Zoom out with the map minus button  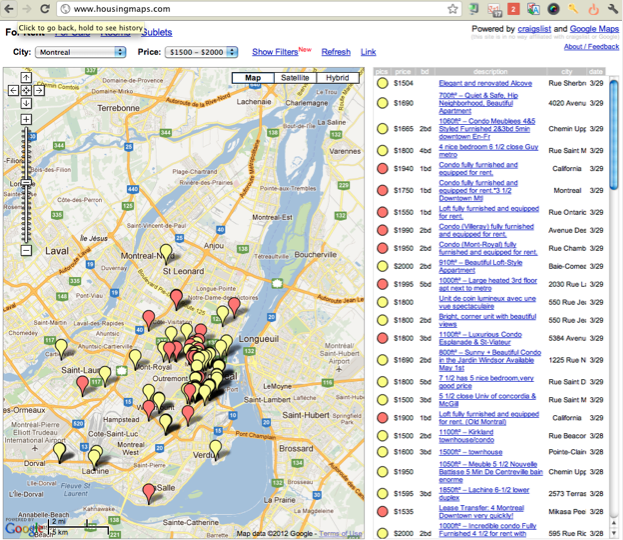coord(26,250)
